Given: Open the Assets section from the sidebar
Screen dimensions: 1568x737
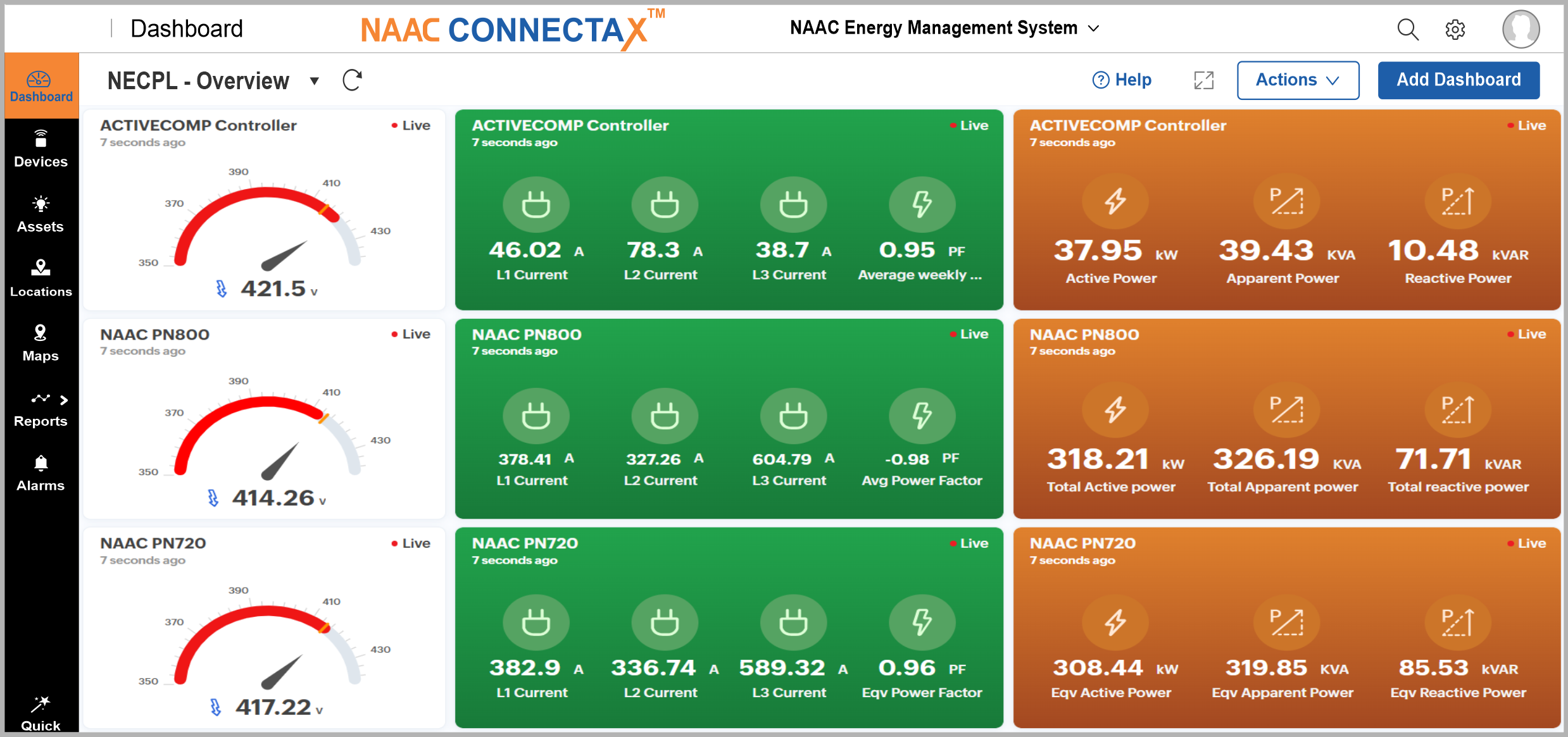Looking at the screenshot, I should pos(40,213).
